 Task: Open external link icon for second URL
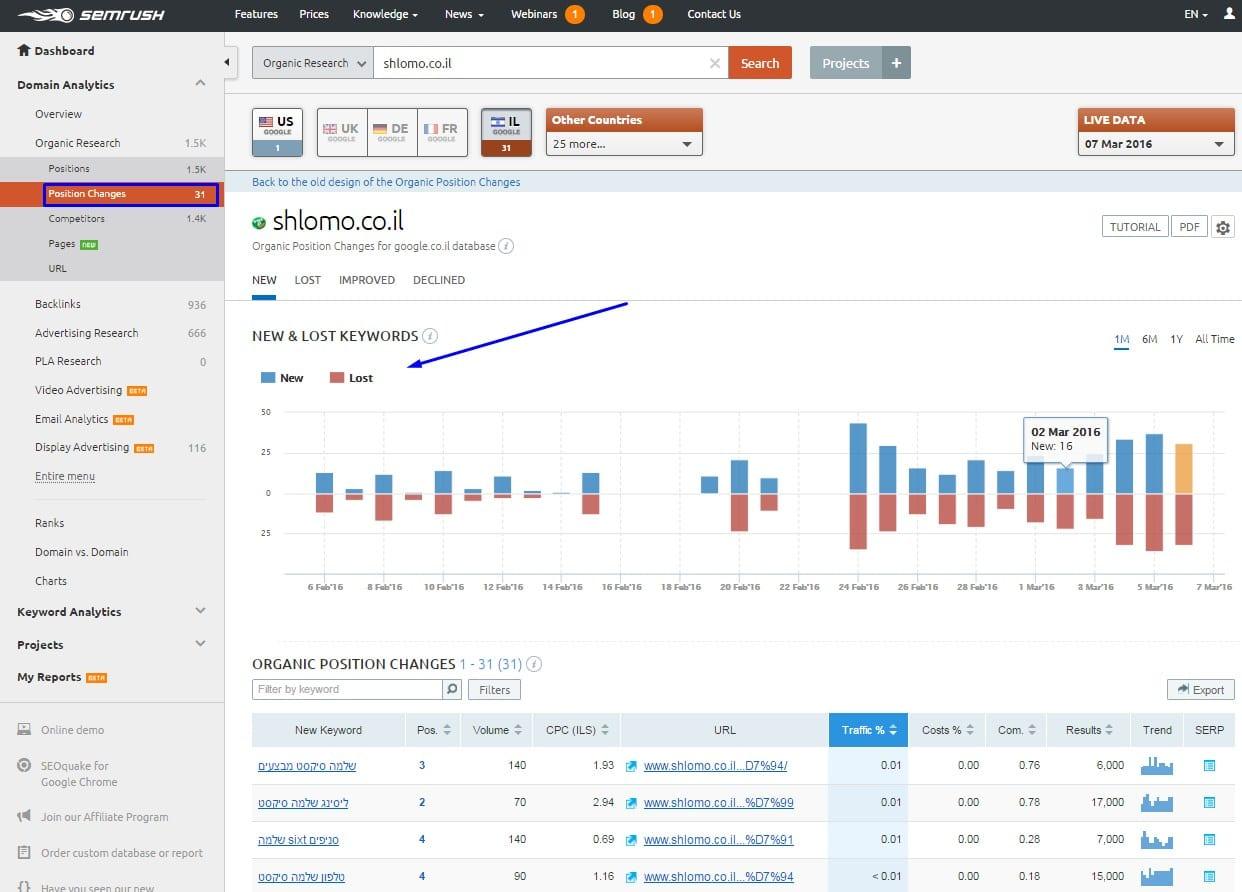tap(631, 804)
